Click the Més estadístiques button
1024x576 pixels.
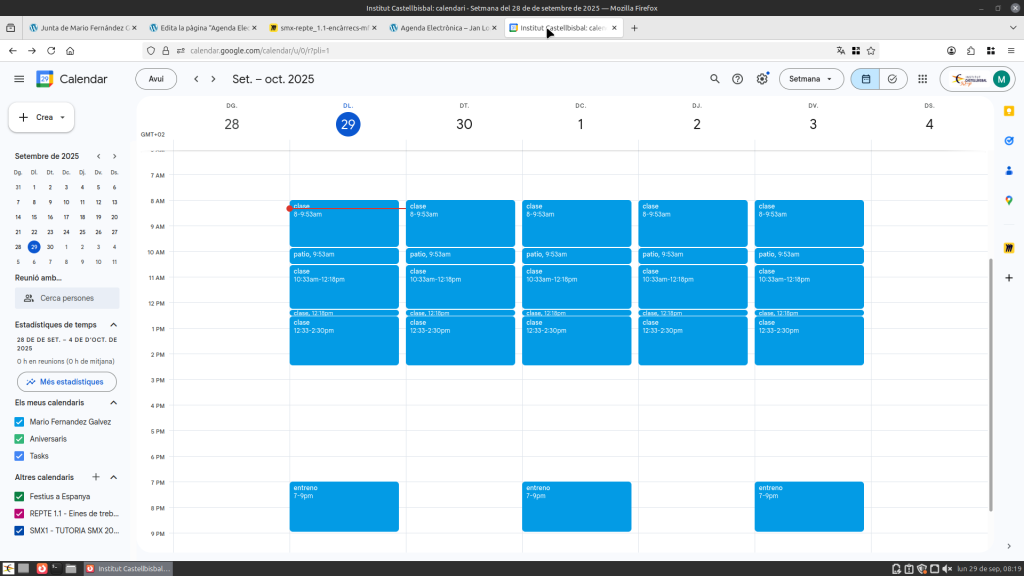pyautogui.click(x=67, y=381)
